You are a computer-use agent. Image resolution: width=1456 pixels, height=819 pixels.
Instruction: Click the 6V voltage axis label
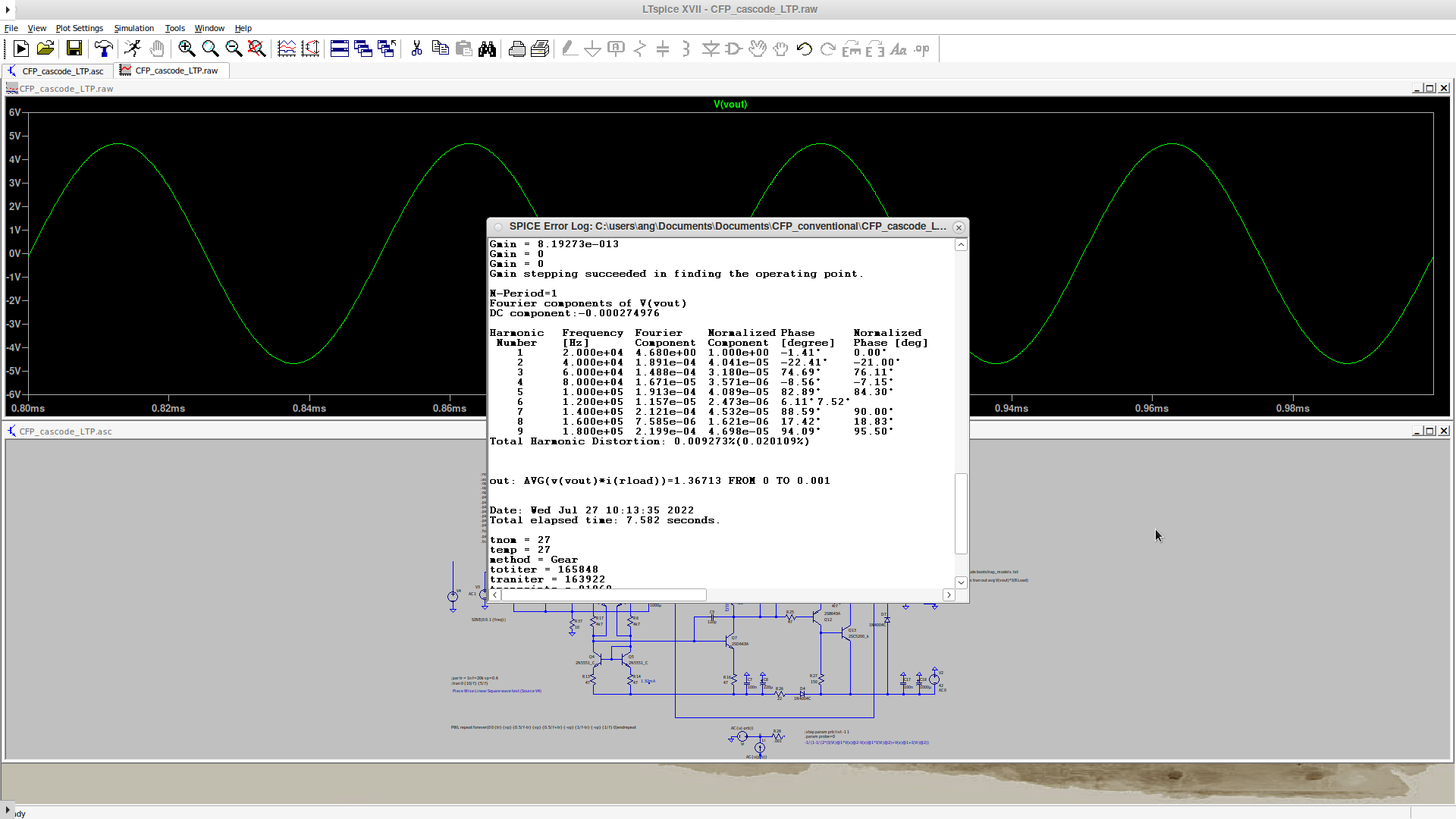point(14,112)
